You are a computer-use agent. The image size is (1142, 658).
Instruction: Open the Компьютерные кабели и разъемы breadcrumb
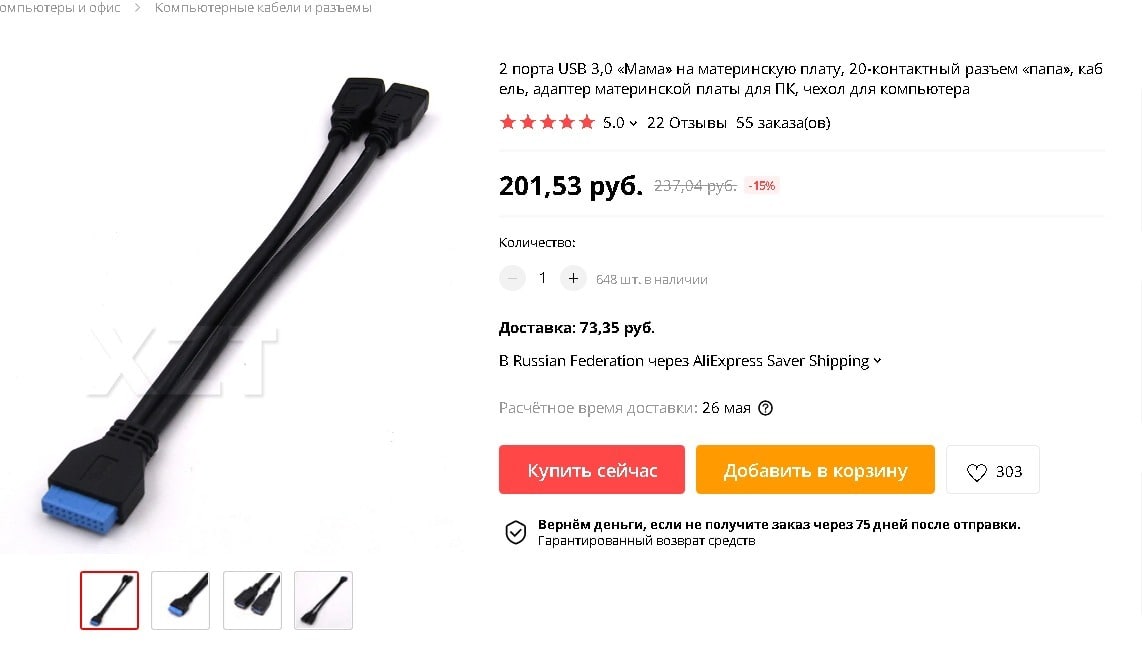pos(263,7)
